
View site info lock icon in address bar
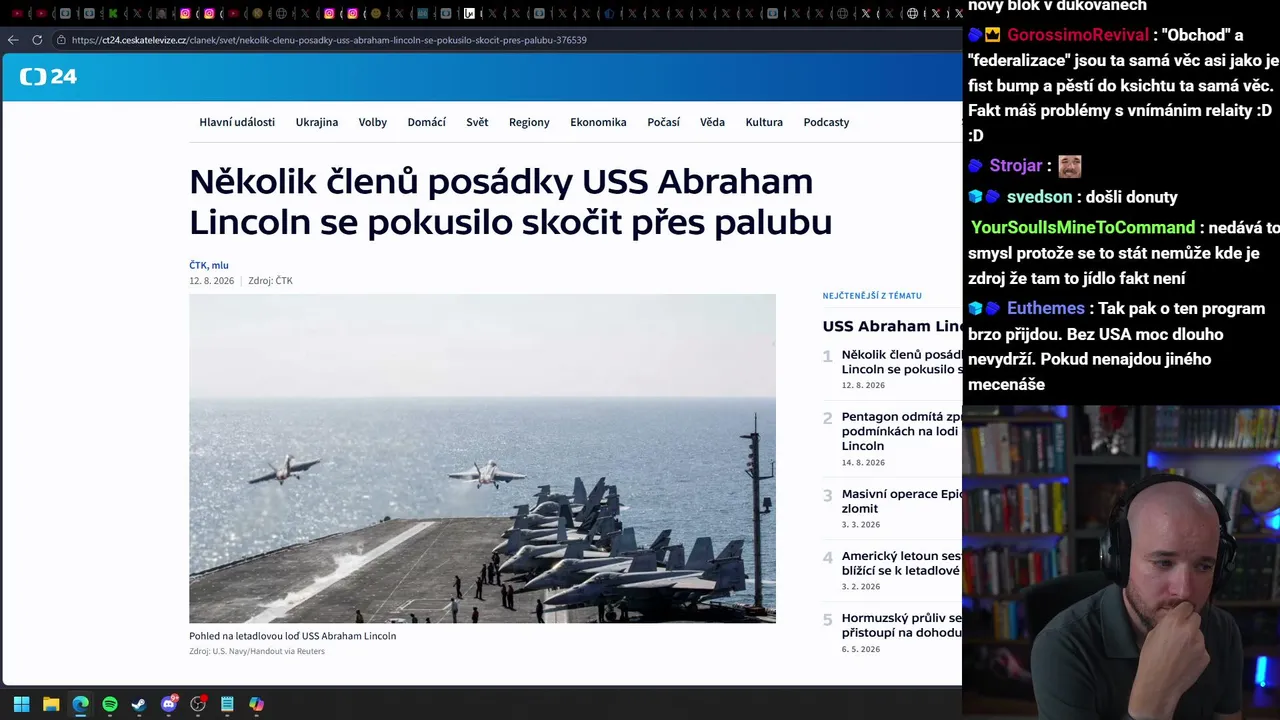(61, 40)
